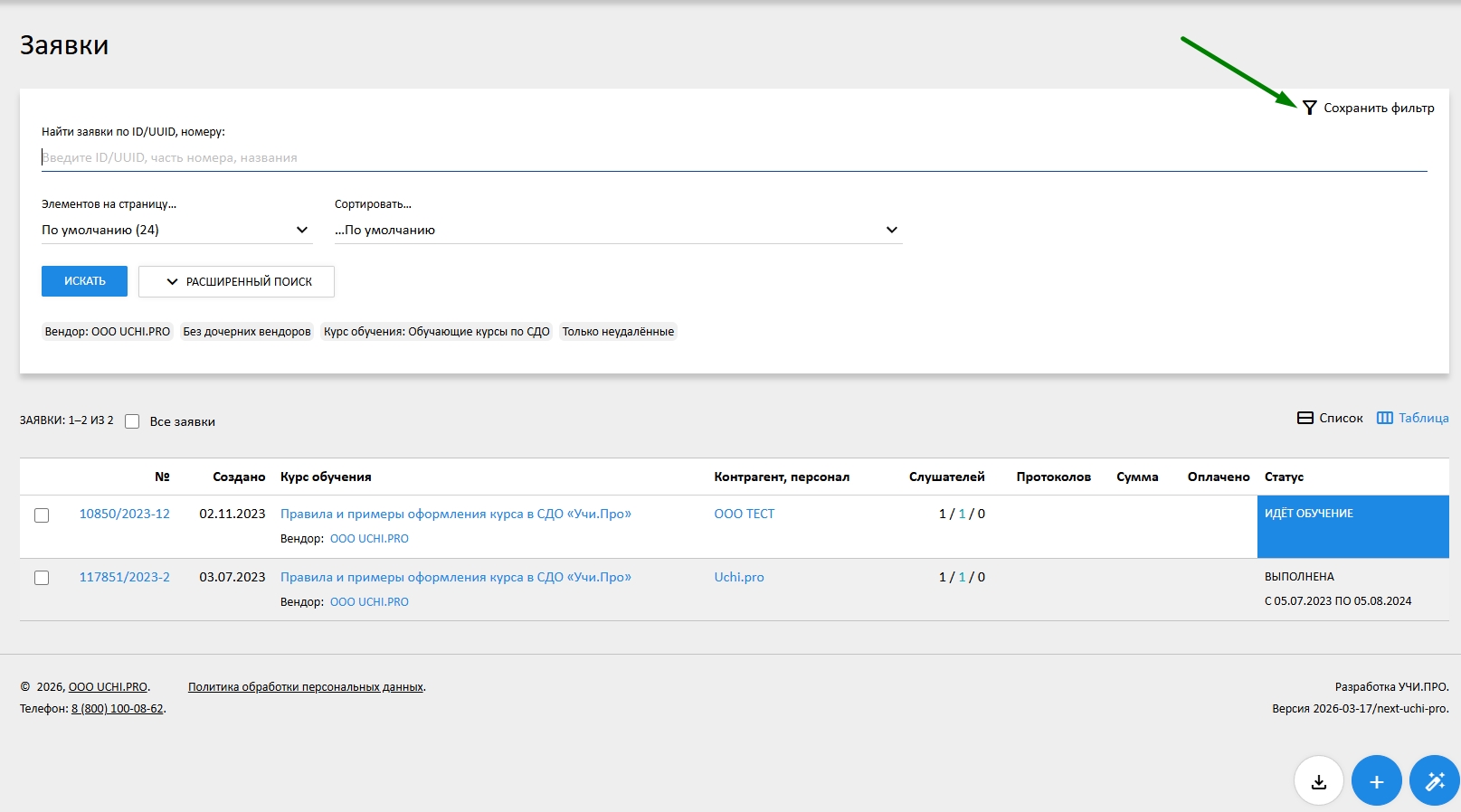
Task: Open the Элементов на страницу dropdown
Action: (176, 230)
